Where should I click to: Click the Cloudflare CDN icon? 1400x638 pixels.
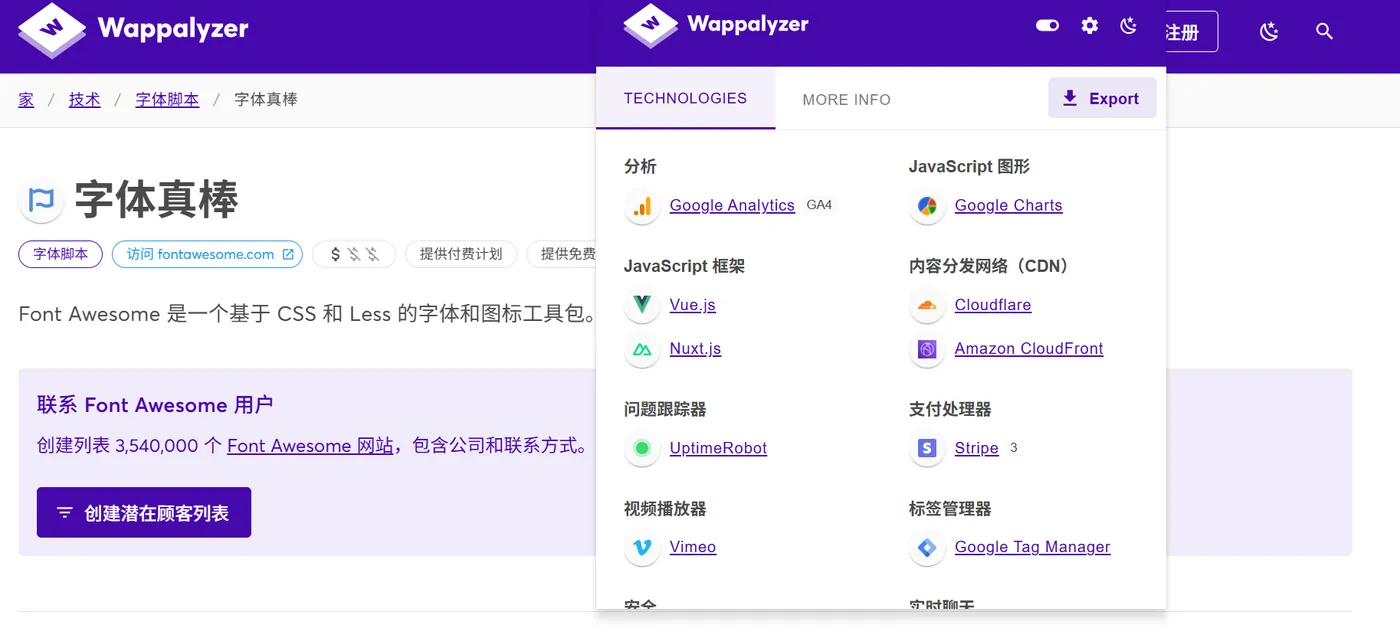pos(926,305)
